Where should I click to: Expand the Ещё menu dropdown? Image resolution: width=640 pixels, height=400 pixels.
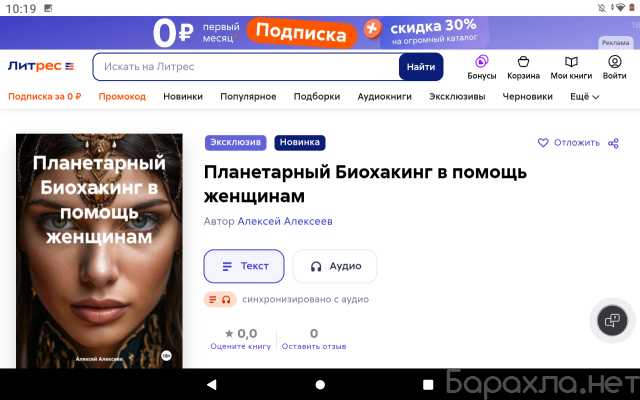(x=584, y=97)
